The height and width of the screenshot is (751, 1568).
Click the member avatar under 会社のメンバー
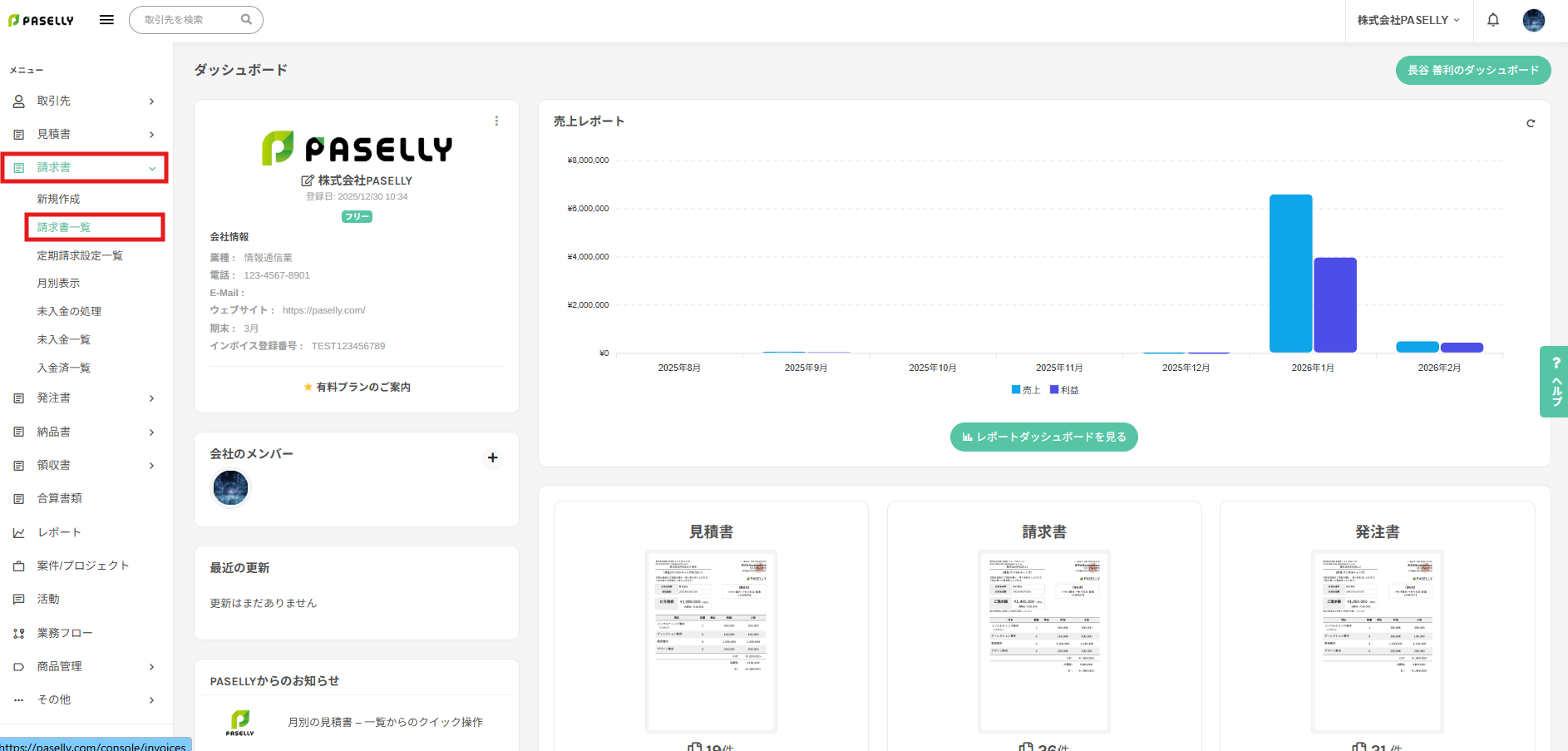[x=230, y=488]
